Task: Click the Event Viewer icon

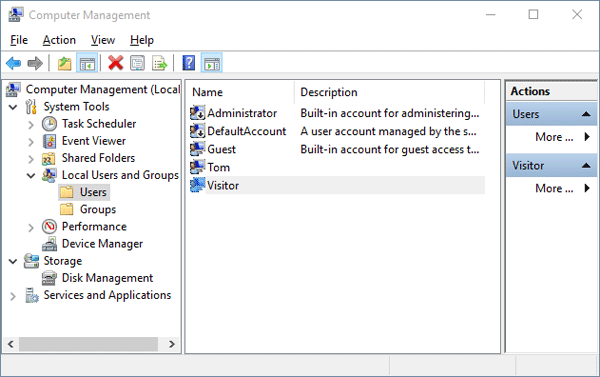Action: pos(49,141)
